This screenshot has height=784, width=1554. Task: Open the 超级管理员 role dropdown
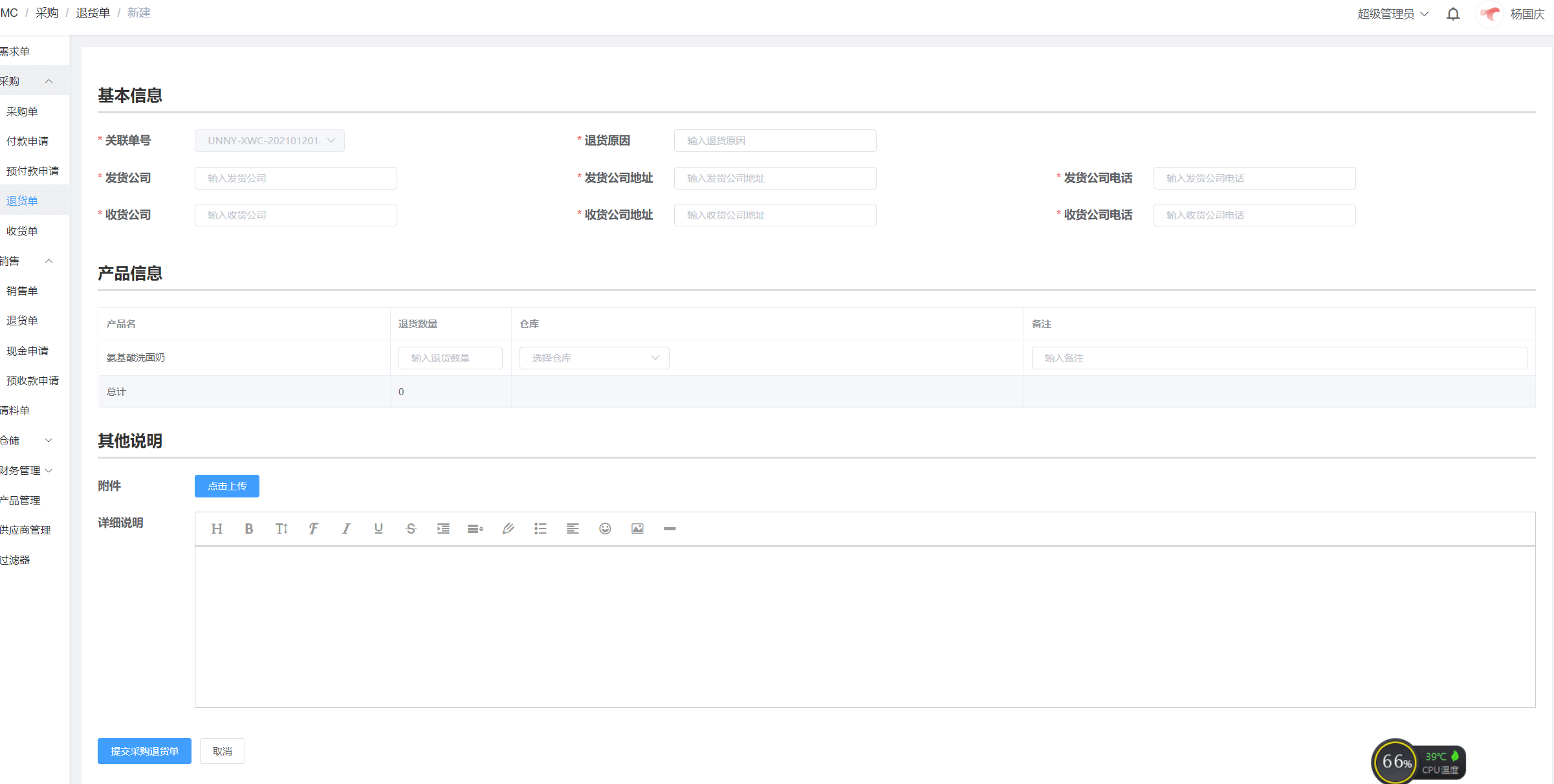tap(1392, 14)
